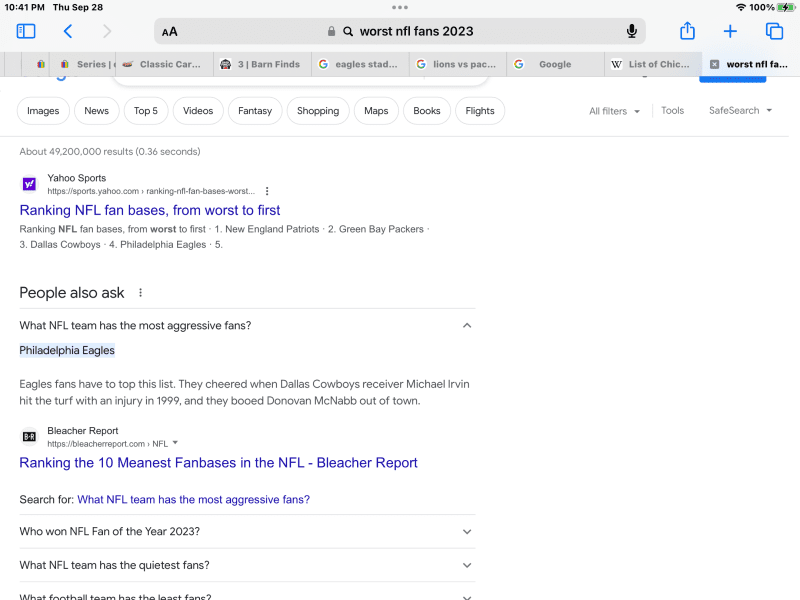Switch to the Classic Car tab
The image size is (800, 600).
click(x=164, y=64)
